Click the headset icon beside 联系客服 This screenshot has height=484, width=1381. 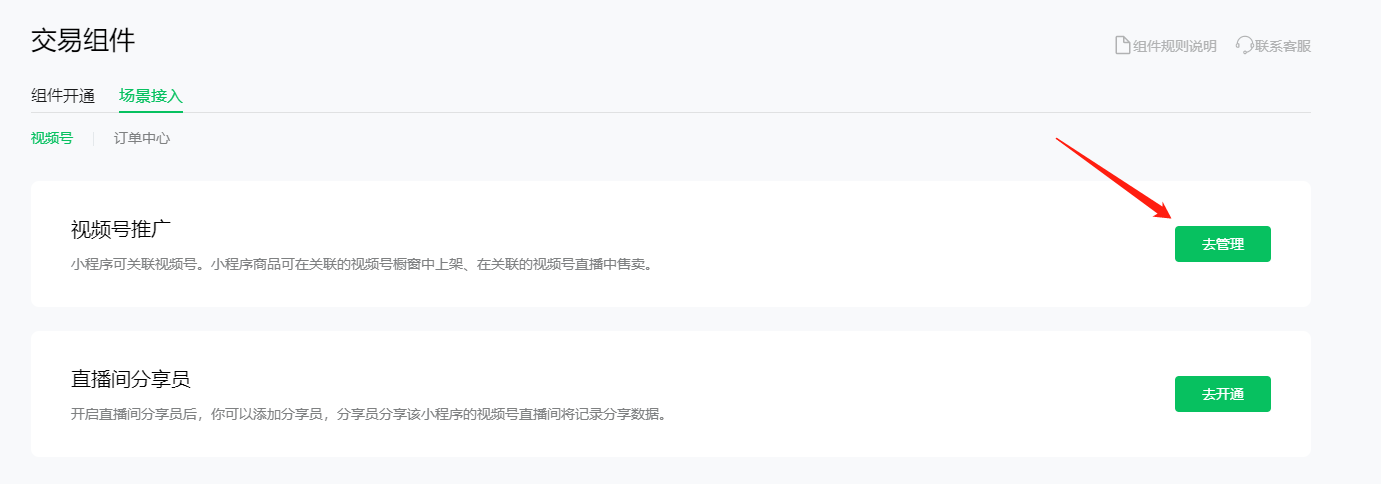[1244, 46]
